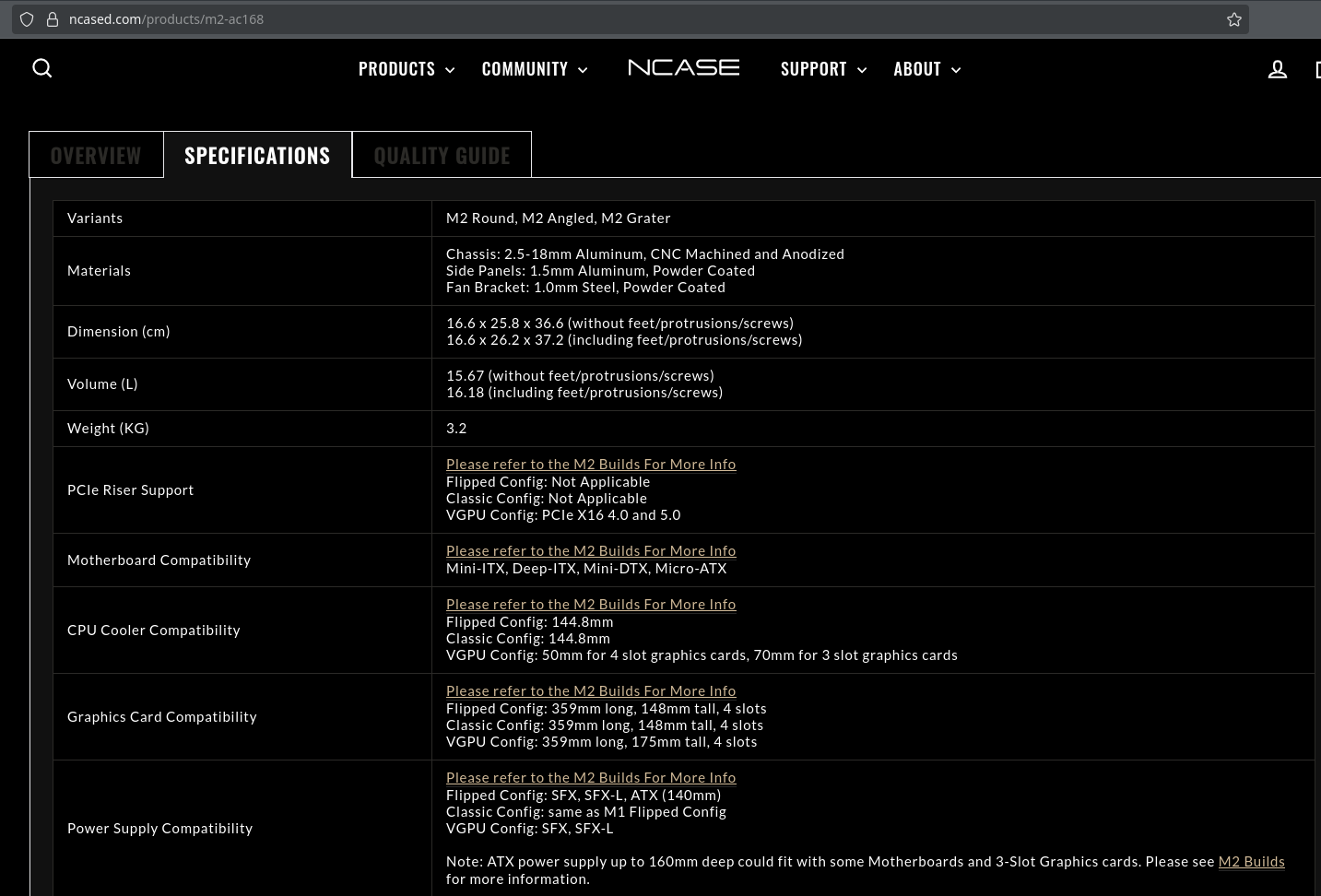Click '16.6 x 25.8 x 36.6' dimension line
The width and height of the screenshot is (1321, 896).
[619, 324]
